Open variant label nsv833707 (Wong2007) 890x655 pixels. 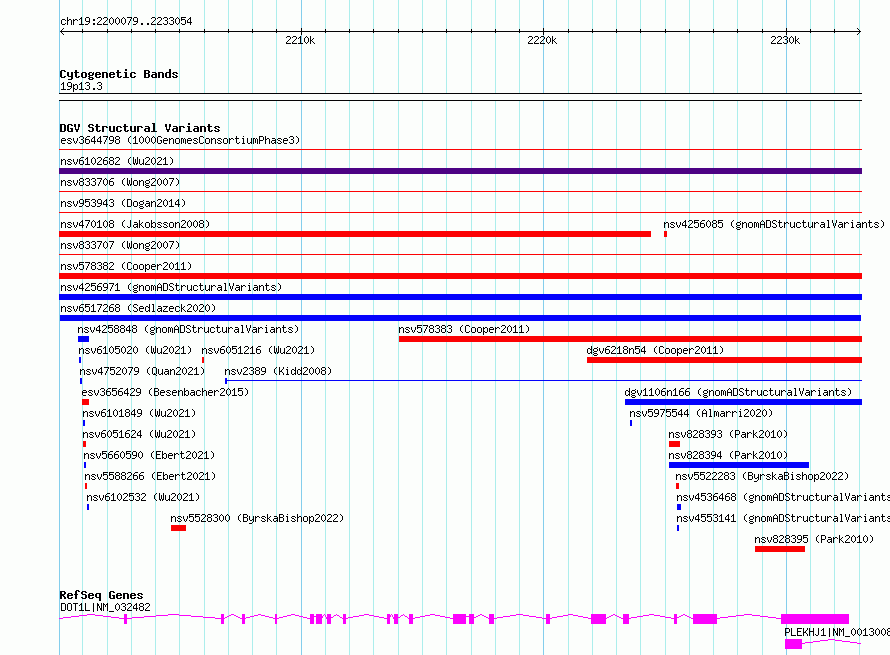pyautogui.click(x=120, y=245)
